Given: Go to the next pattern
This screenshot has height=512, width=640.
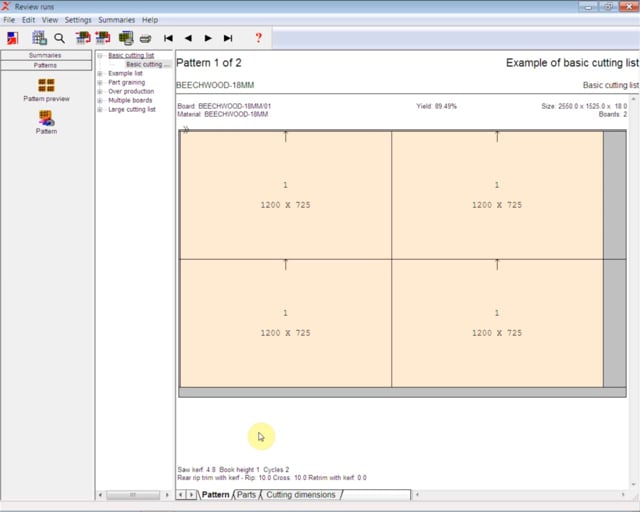Looking at the screenshot, I should pos(208,38).
